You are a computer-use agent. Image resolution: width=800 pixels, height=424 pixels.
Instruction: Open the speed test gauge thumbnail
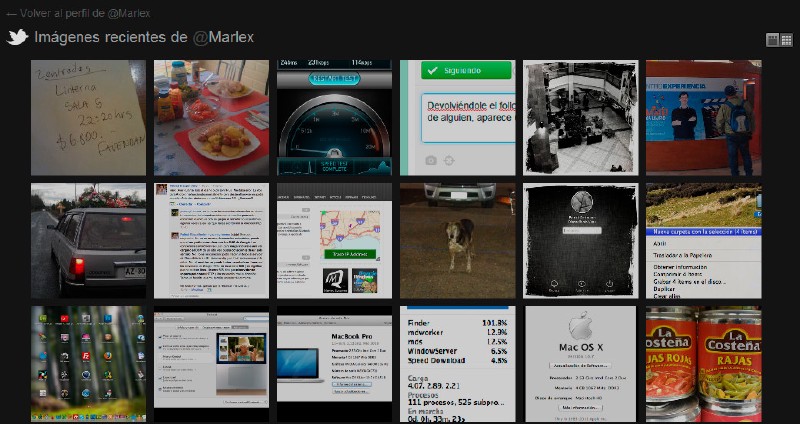tap(334, 118)
